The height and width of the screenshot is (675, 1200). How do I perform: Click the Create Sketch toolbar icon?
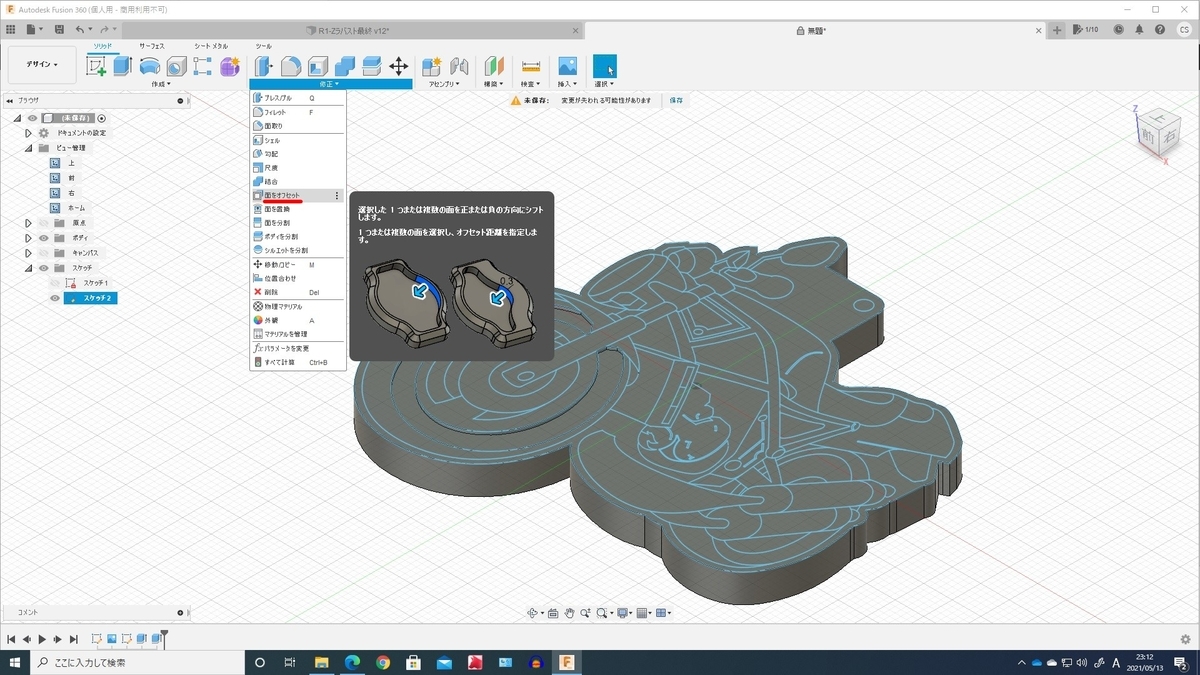96,66
